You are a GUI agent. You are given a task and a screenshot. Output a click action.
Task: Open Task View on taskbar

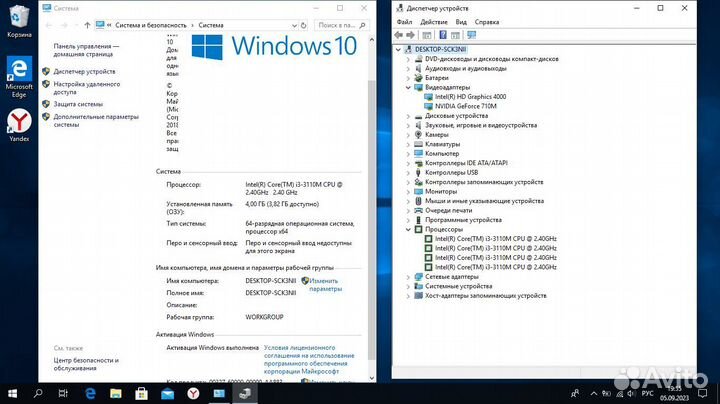pyautogui.click(x=63, y=393)
